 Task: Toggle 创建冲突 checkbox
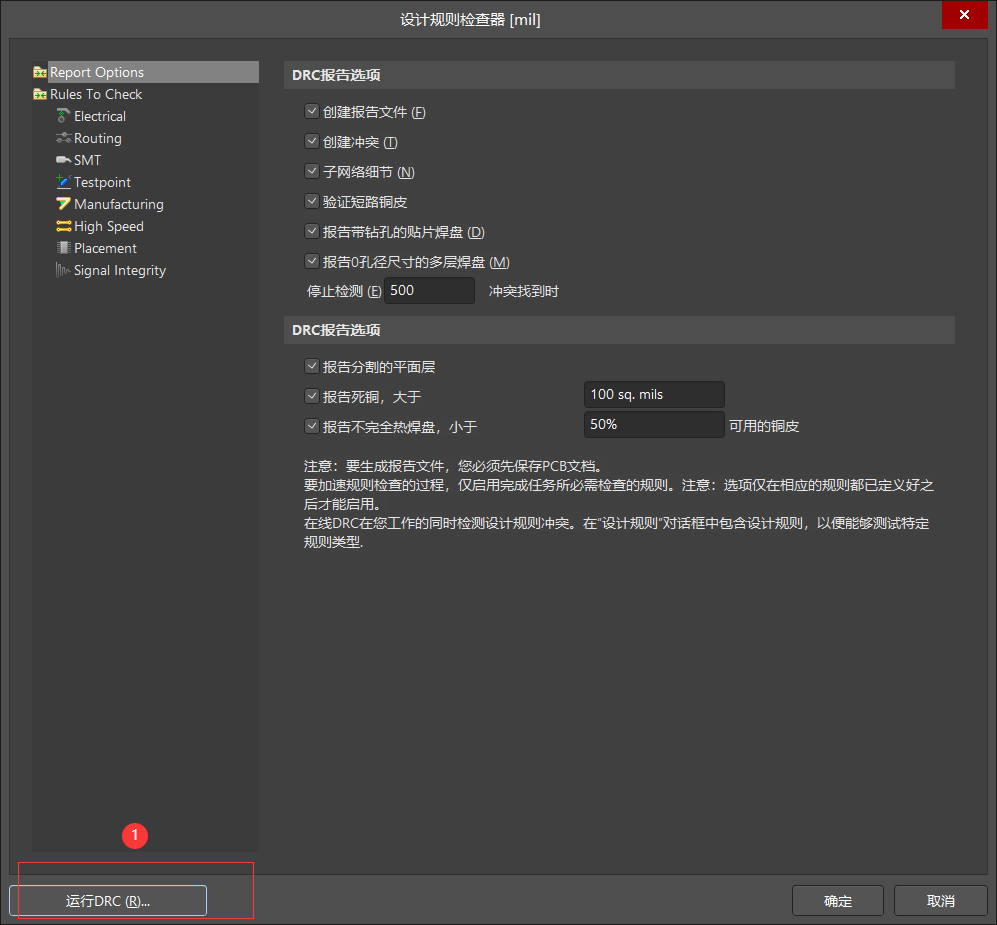[312, 141]
